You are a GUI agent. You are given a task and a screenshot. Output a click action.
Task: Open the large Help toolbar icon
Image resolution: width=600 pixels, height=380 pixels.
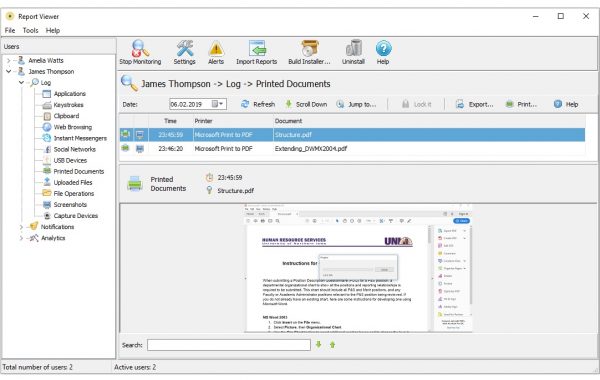[x=383, y=49]
